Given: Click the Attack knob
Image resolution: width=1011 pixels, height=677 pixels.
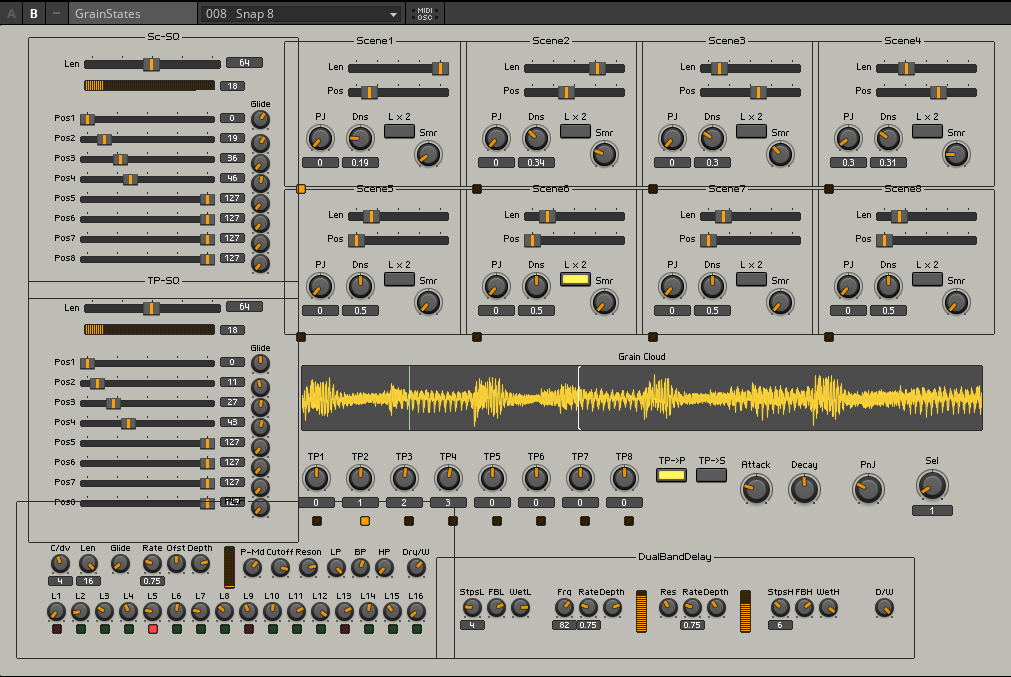Looking at the screenshot, I should click(x=756, y=488).
